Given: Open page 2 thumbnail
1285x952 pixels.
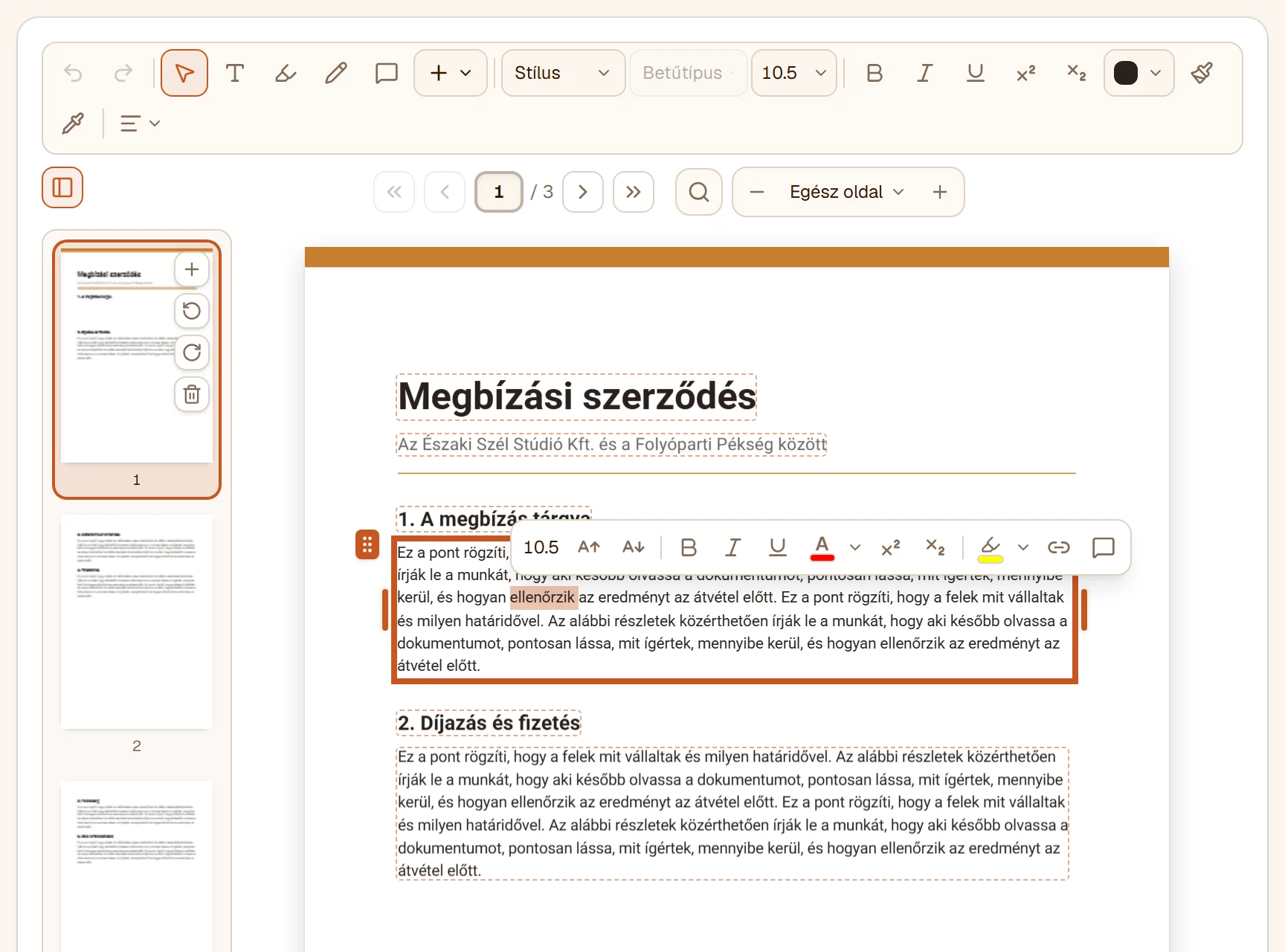Looking at the screenshot, I should [137, 622].
